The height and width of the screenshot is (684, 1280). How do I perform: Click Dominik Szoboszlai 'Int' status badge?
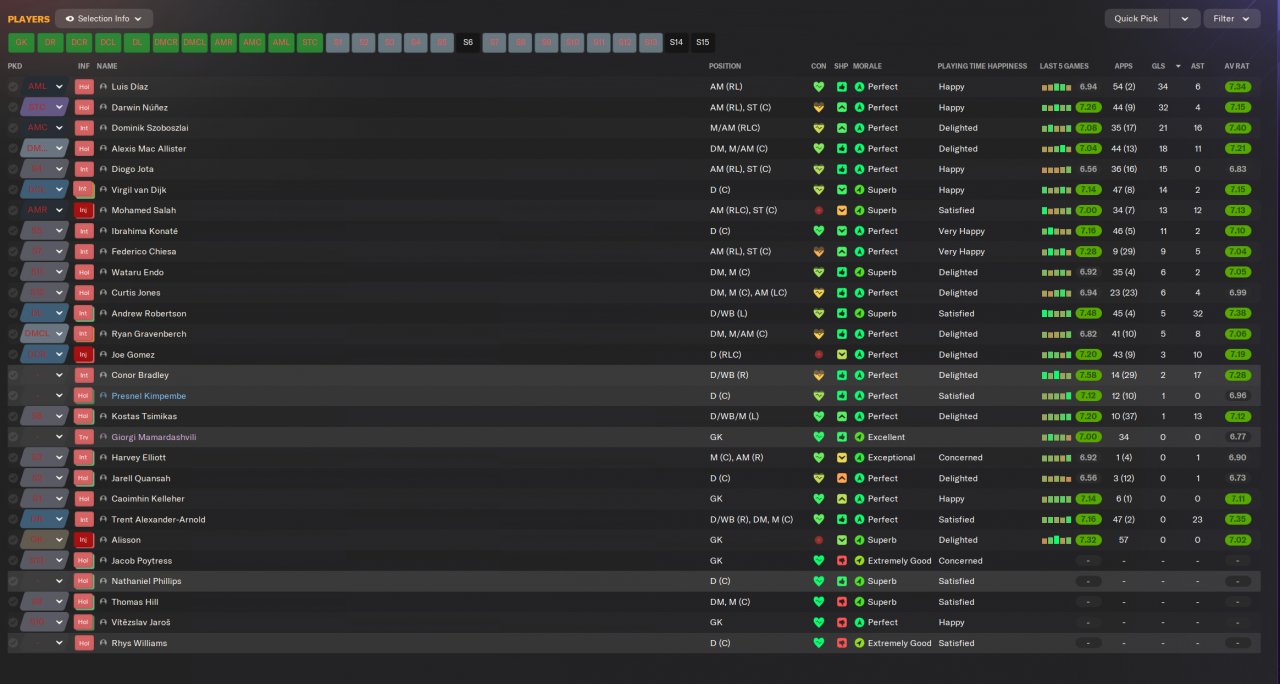click(x=84, y=128)
